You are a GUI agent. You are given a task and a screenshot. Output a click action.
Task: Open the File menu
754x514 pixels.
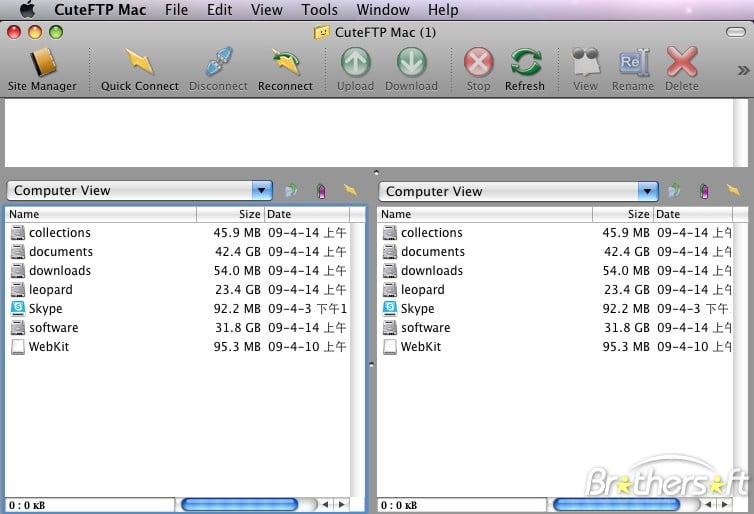pyautogui.click(x=176, y=10)
